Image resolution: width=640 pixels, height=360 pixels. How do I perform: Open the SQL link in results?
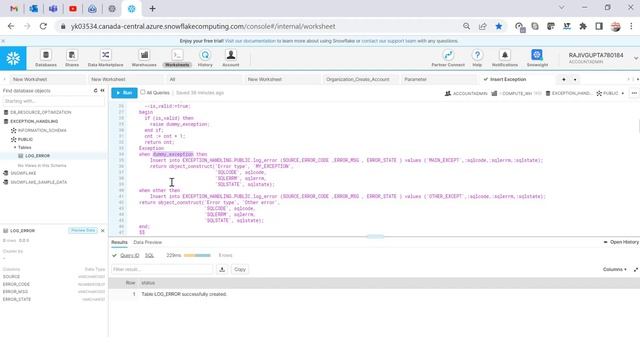(x=149, y=256)
